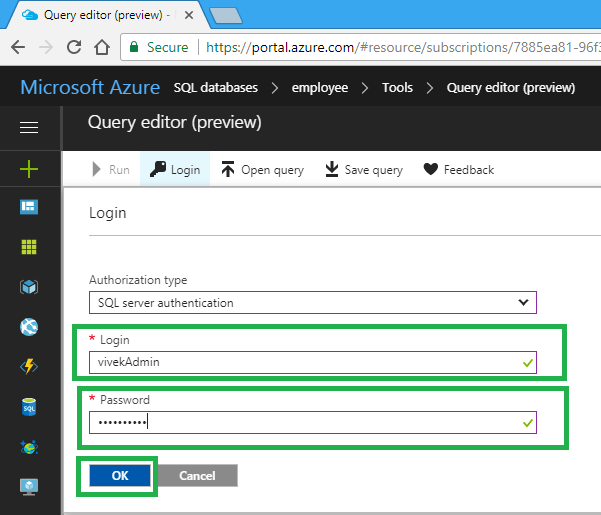Go to the employee breadcrumb
Image resolution: width=601 pixels, height=515 pixels.
[320, 88]
